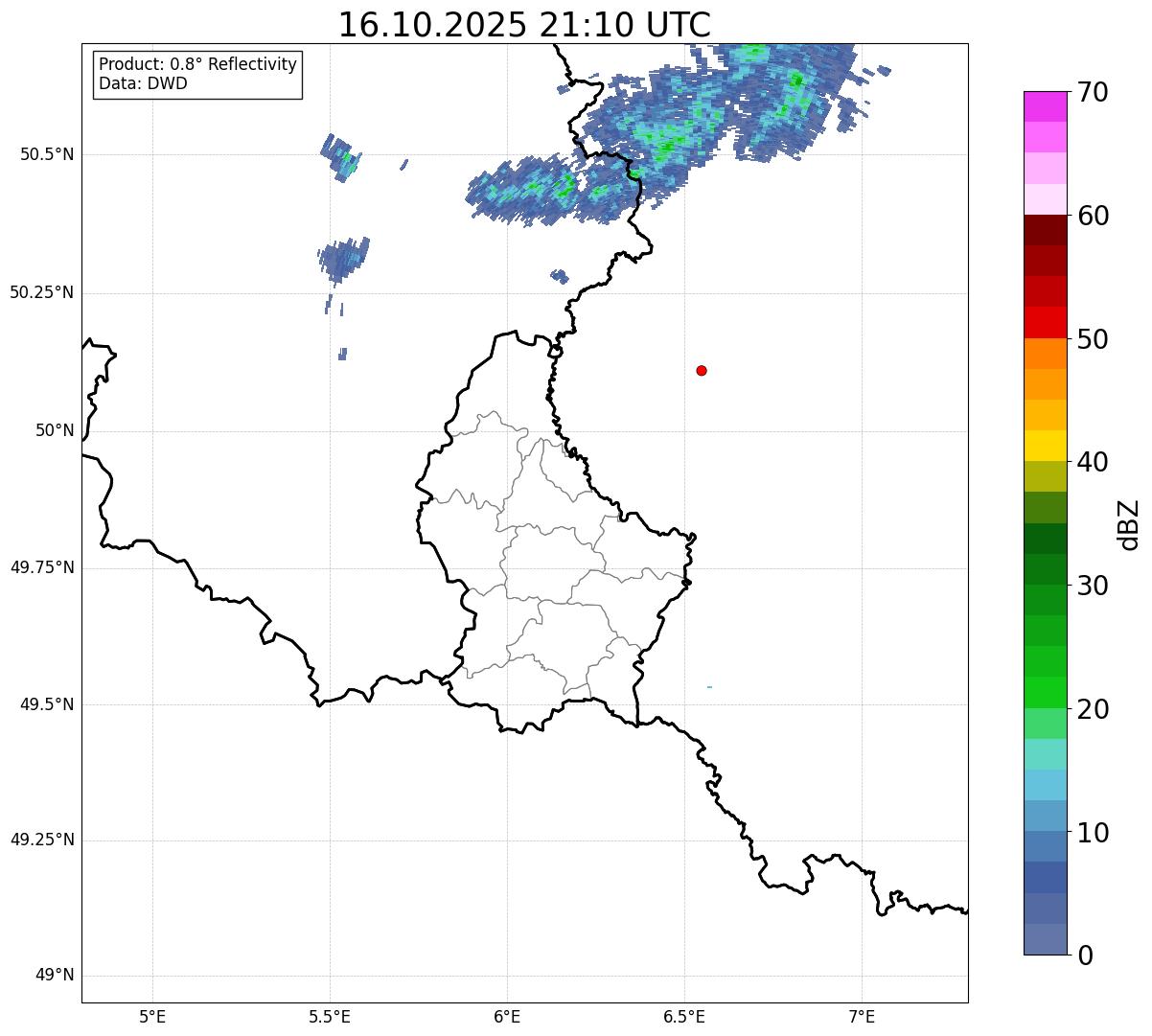Click the yellow colorbar swatch at 40
Image resolution: width=1152 pixels, height=1036 pixels.
[1045, 446]
